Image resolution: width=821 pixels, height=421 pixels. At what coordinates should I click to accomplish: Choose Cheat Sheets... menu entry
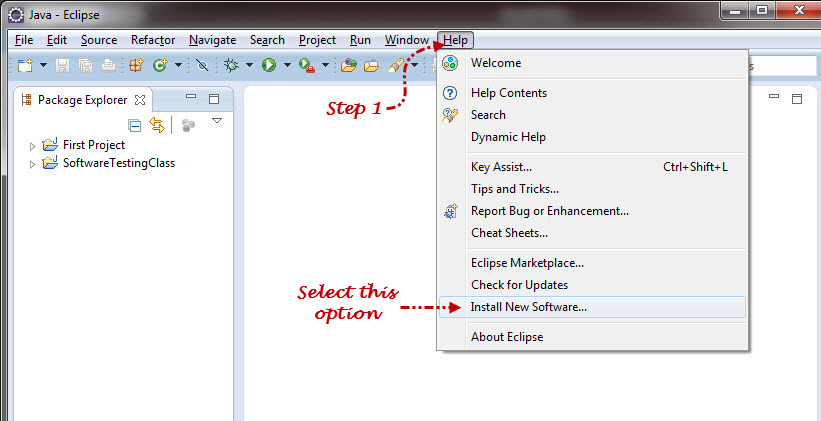(592, 233)
